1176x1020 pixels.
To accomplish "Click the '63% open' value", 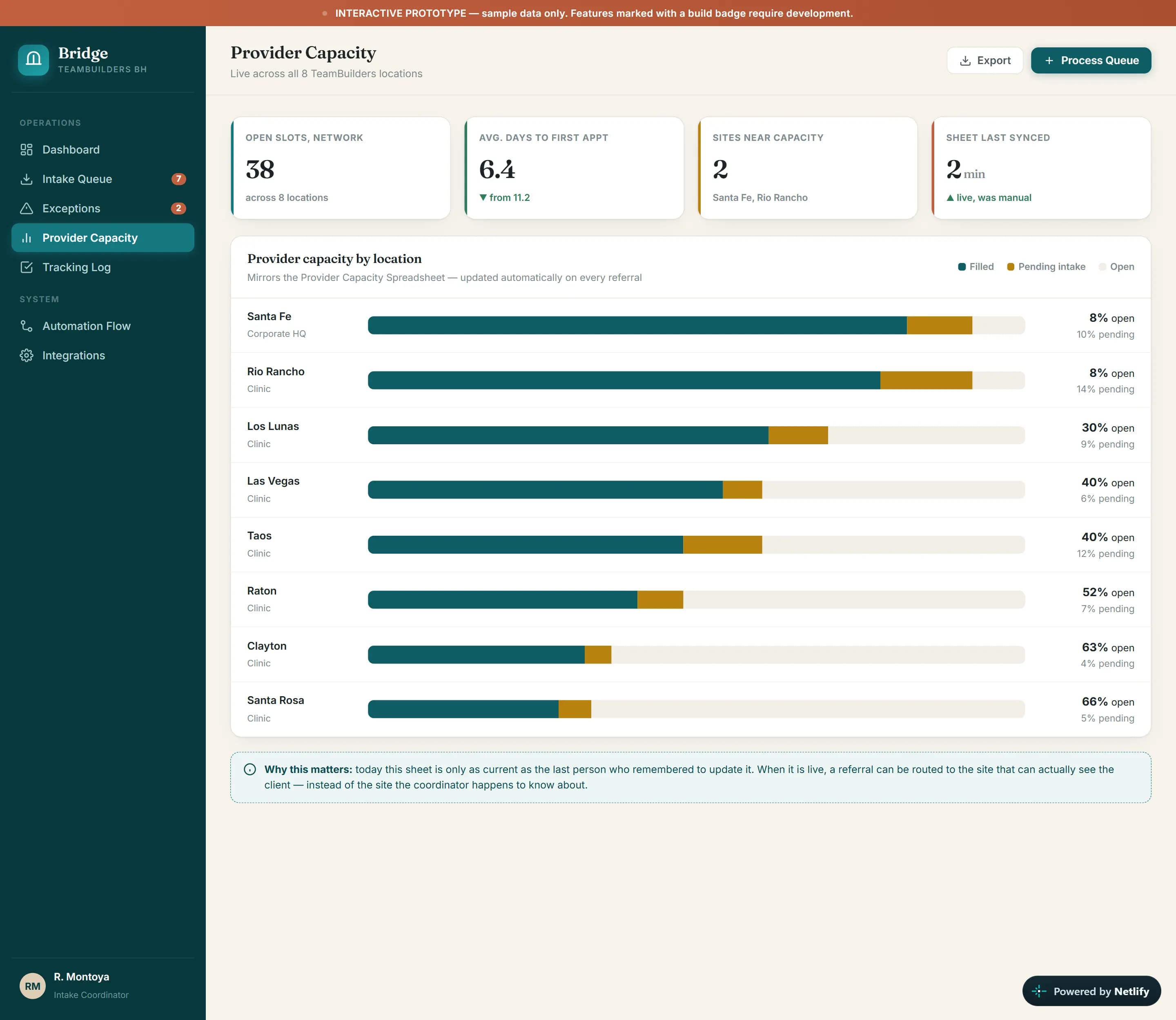I will click(x=1108, y=648).
